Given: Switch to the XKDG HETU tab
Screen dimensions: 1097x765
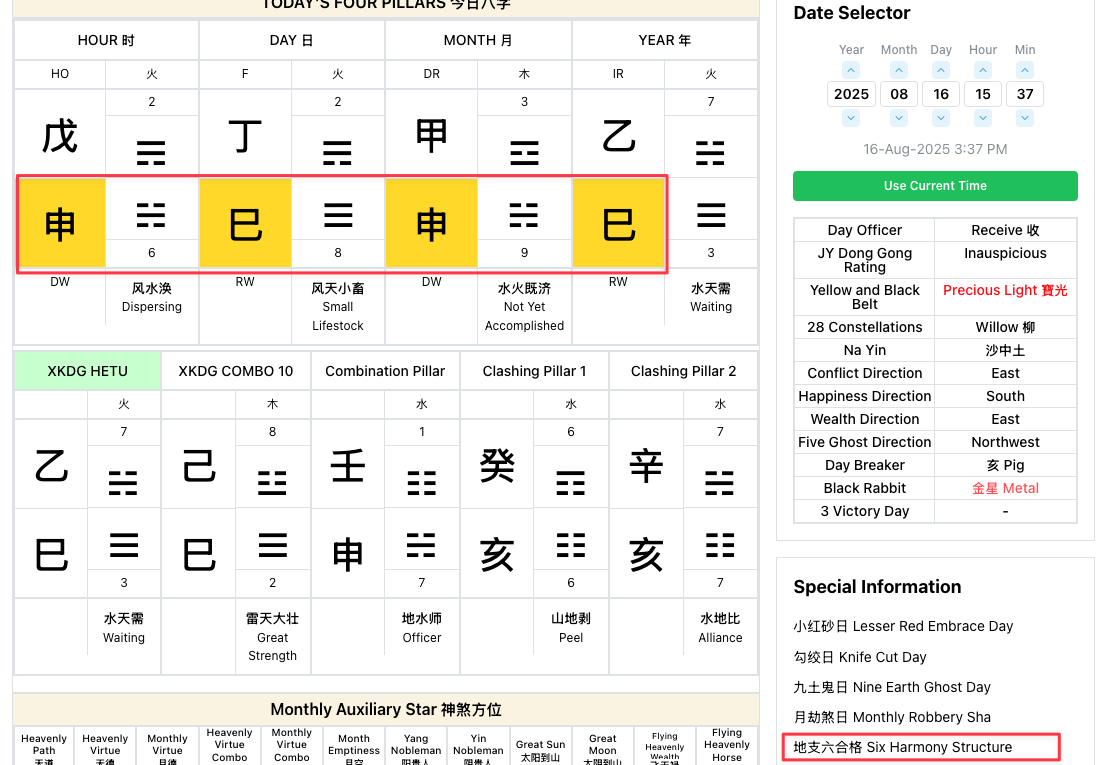Looking at the screenshot, I should tap(87, 371).
